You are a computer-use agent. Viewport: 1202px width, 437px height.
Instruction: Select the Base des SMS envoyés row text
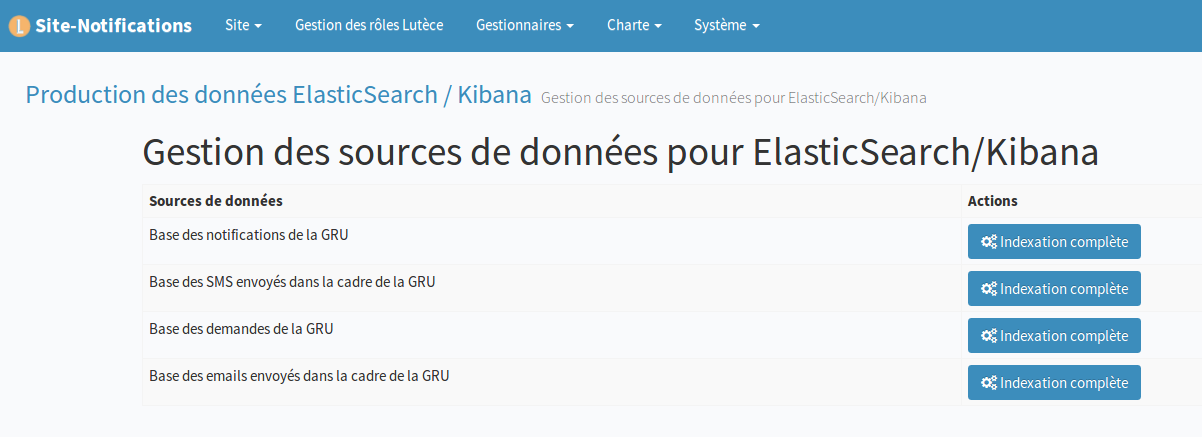(x=292, y=283)
